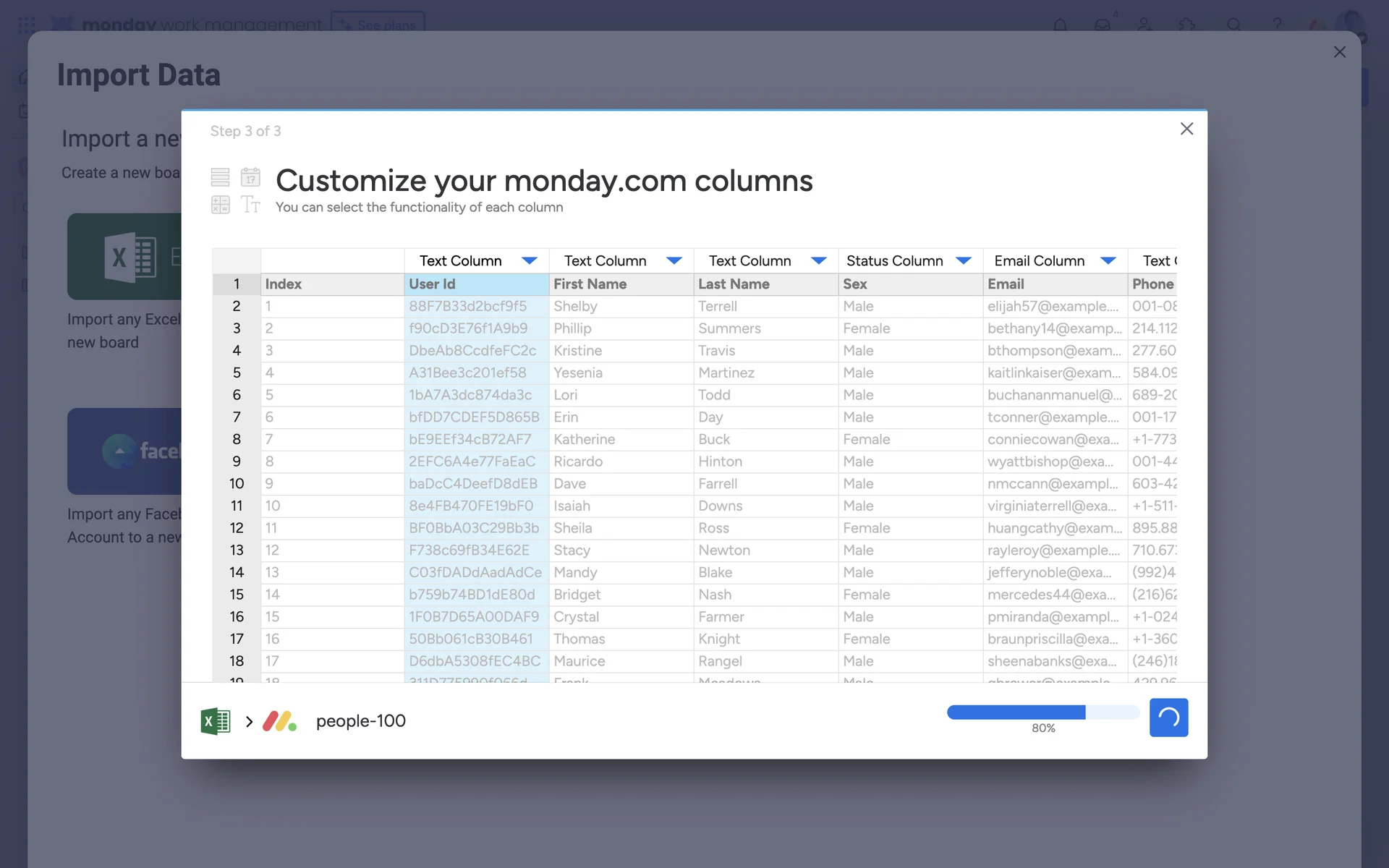Expand the Status Column type dropdown

pyautogui.click(x=964, y=260)
